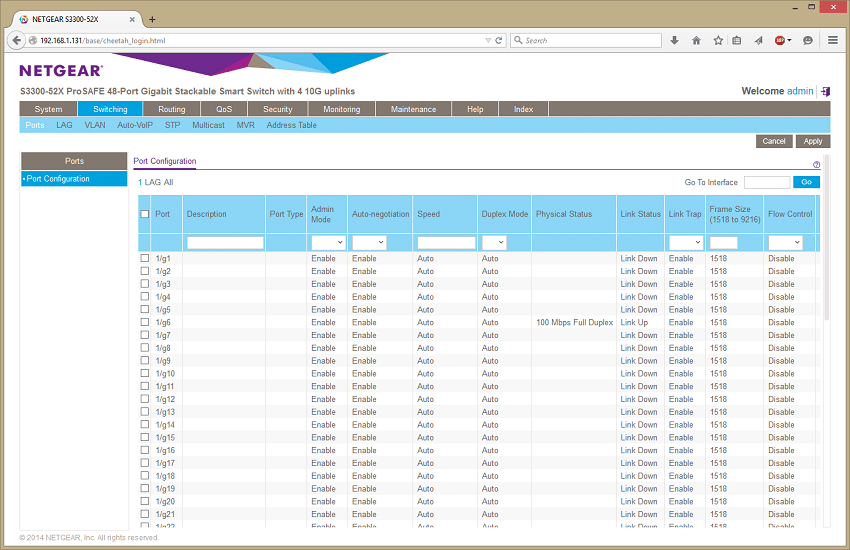Open the bookmarks list icon
850x550 pixels.
(x=737, y=40)
